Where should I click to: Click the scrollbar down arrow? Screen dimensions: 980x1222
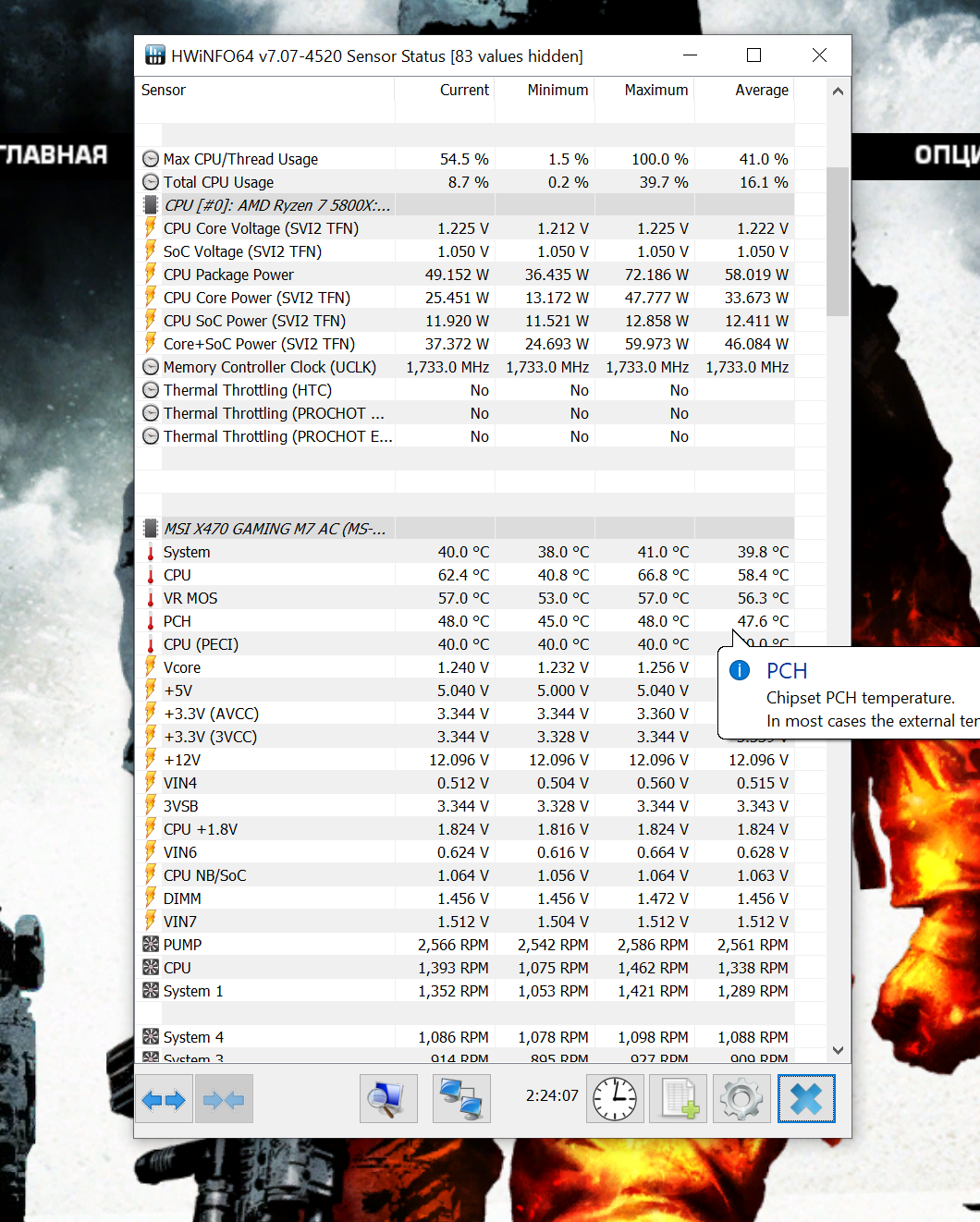838,1050
